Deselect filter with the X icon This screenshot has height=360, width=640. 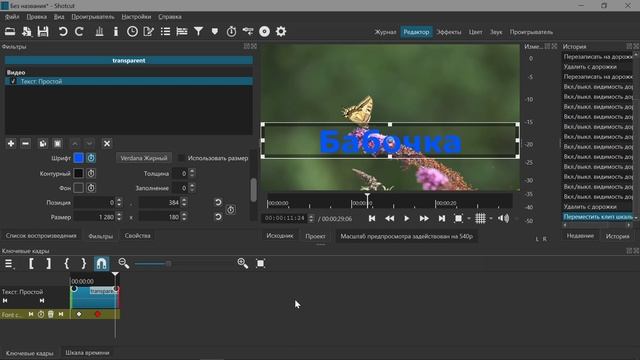[x=107, y=144]
